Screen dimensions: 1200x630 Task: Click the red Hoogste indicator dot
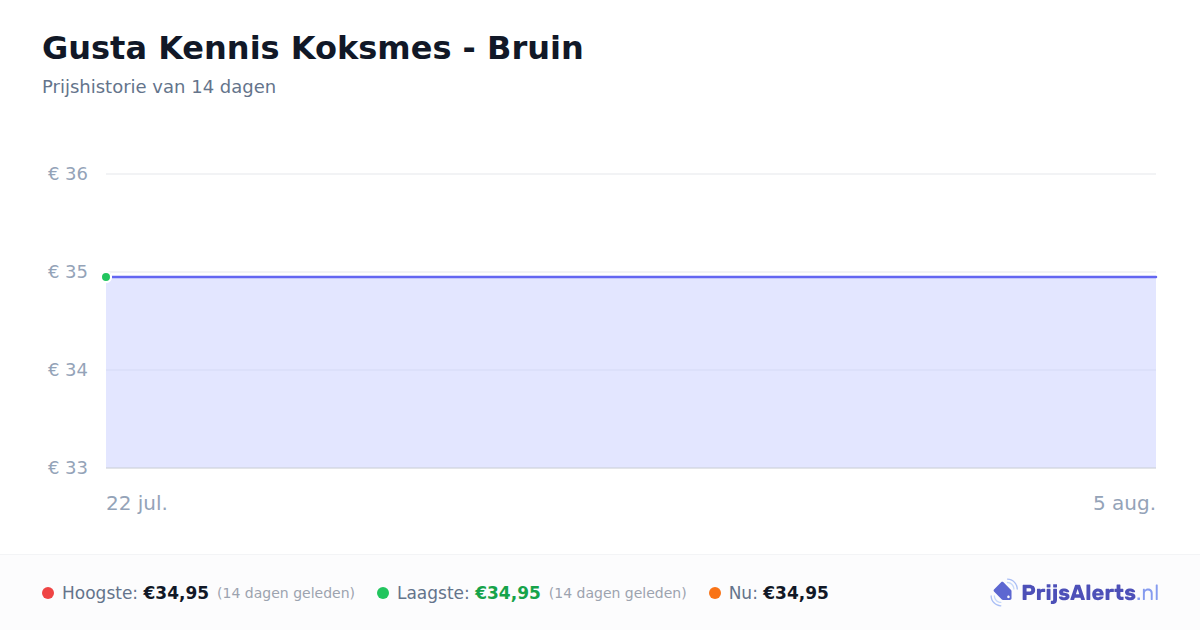pyautogui.click(x=48, y=593)
